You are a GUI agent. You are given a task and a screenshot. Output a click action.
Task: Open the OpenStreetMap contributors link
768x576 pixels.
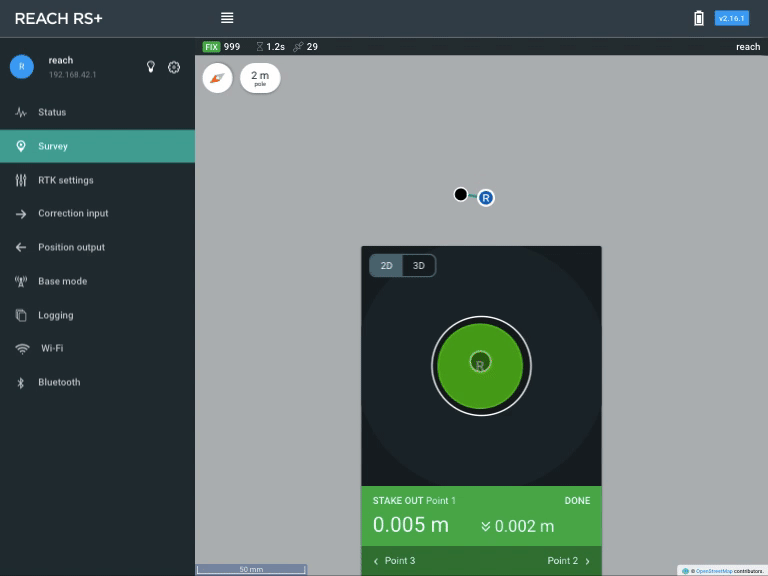point(712,571)
